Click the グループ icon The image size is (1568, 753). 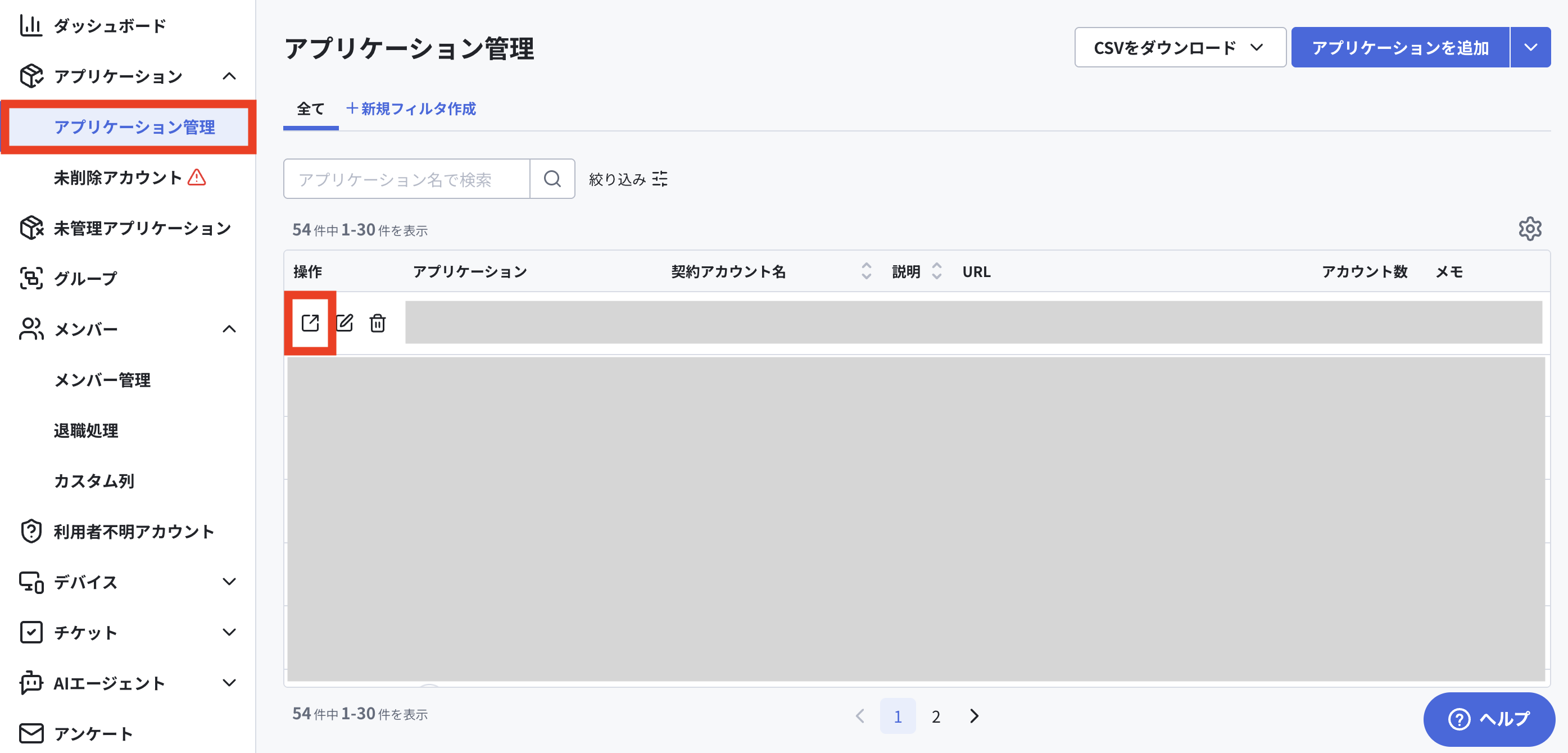point(30,278)
